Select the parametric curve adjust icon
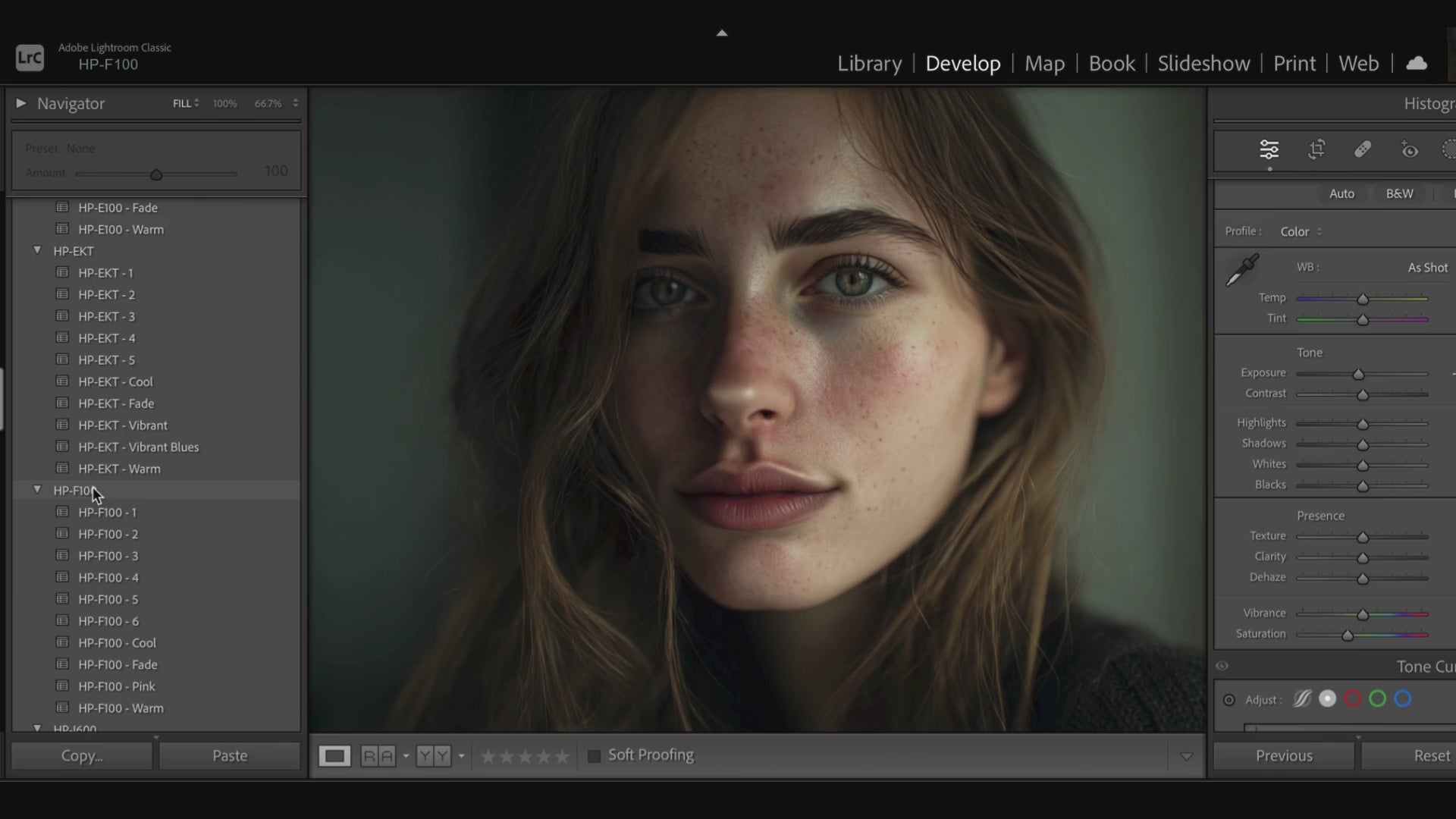 1302,699
